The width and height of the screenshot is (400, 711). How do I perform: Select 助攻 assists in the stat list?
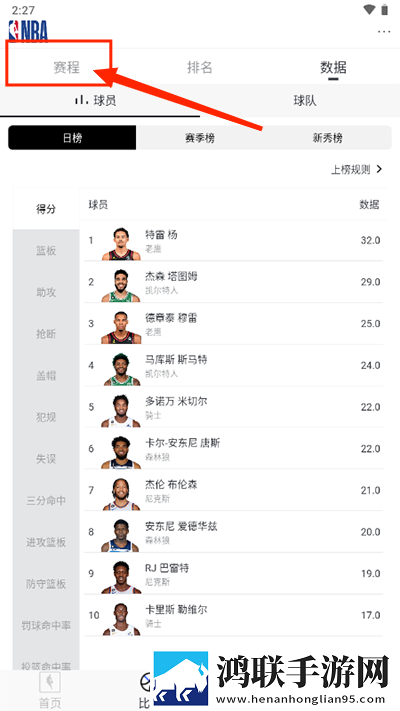(46, 292)
